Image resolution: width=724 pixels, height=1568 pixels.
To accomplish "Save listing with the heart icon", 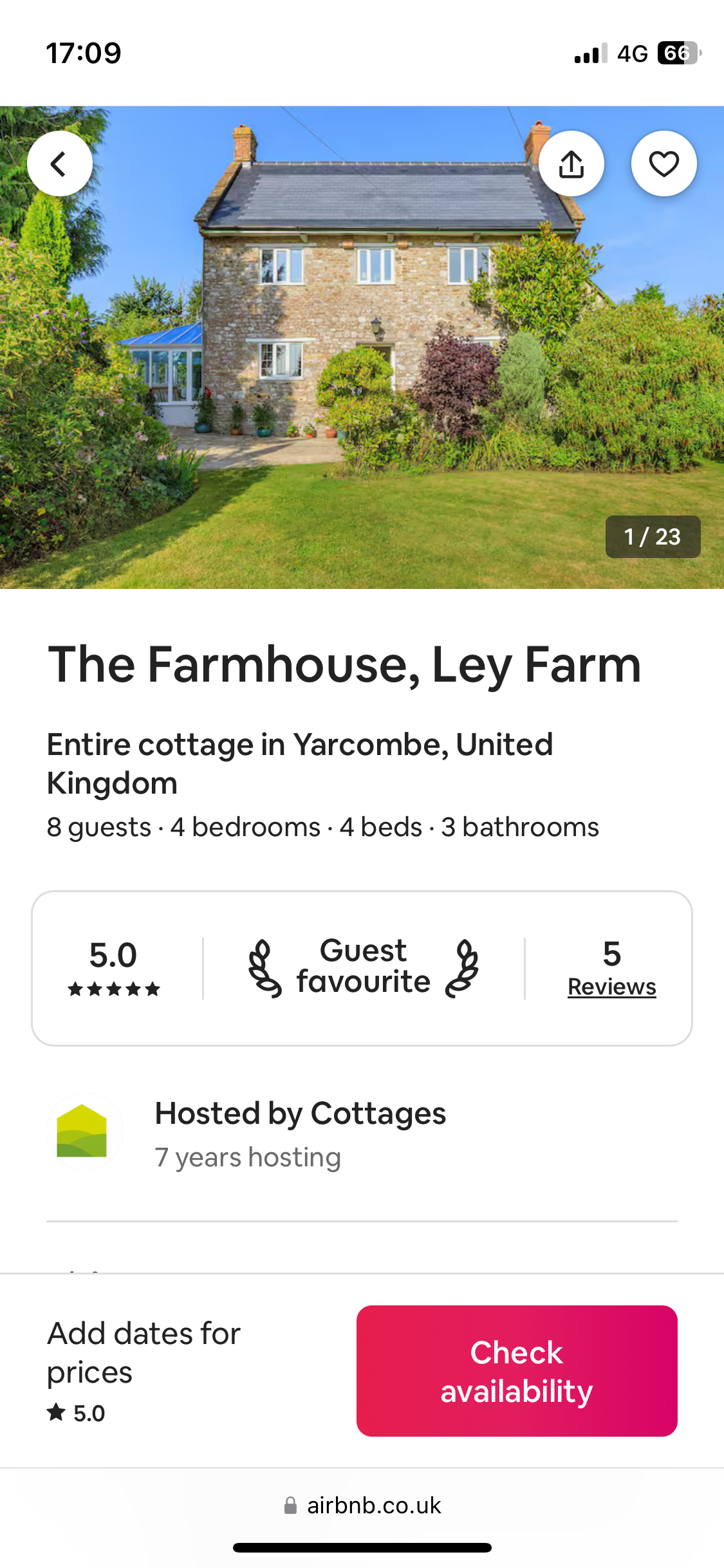I will click(x=664, y=163).
